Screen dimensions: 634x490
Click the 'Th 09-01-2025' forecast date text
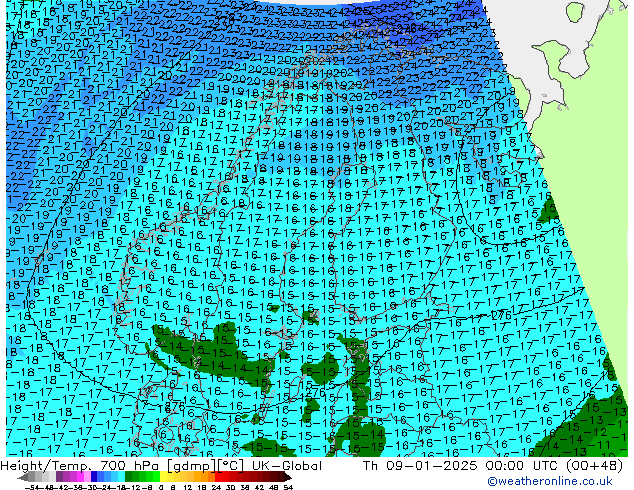click(420, 466)
